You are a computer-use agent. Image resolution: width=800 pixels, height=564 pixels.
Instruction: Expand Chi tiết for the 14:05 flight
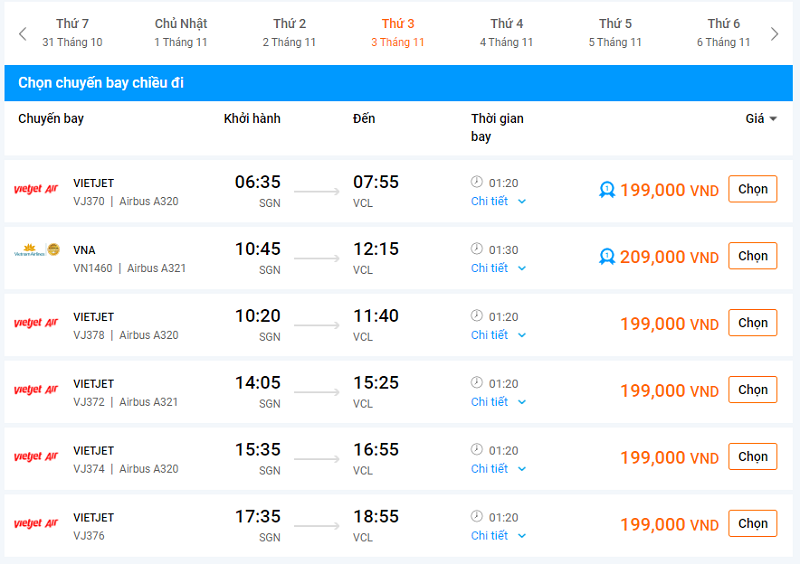coord(498,402)
